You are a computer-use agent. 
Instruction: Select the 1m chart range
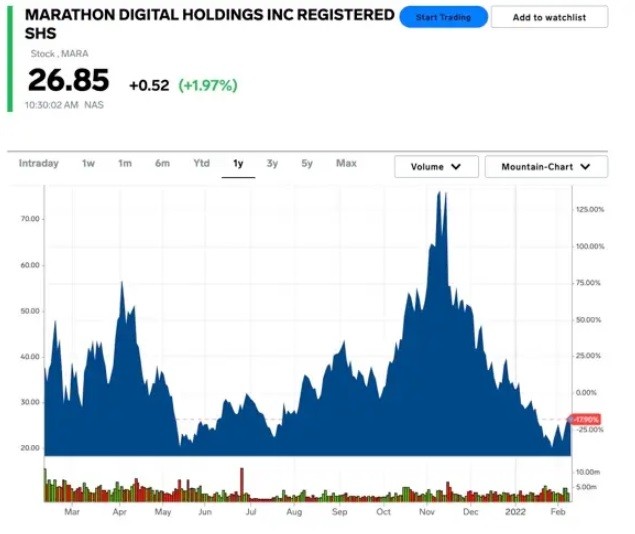(x=125, y=163)
